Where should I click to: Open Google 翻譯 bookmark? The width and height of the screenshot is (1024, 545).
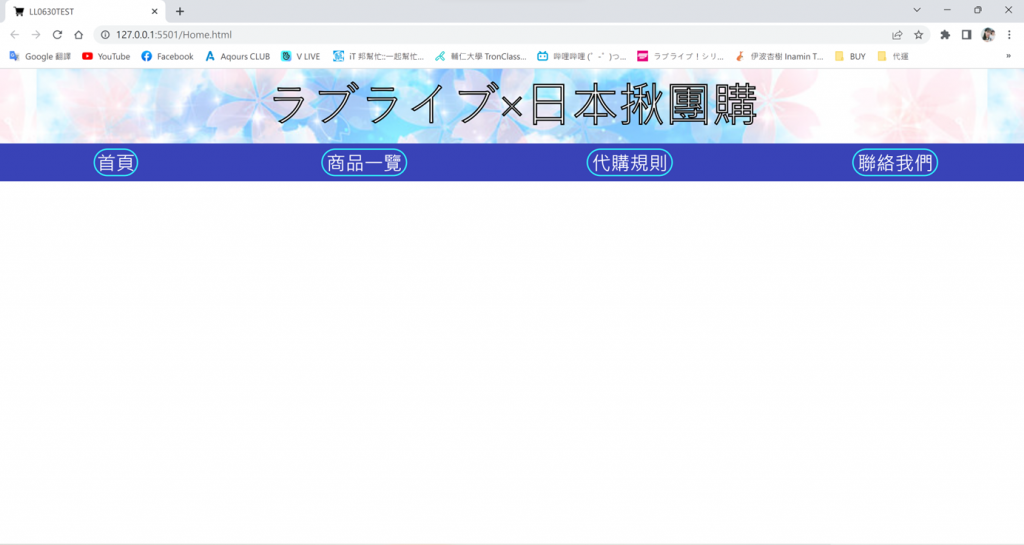40,56
